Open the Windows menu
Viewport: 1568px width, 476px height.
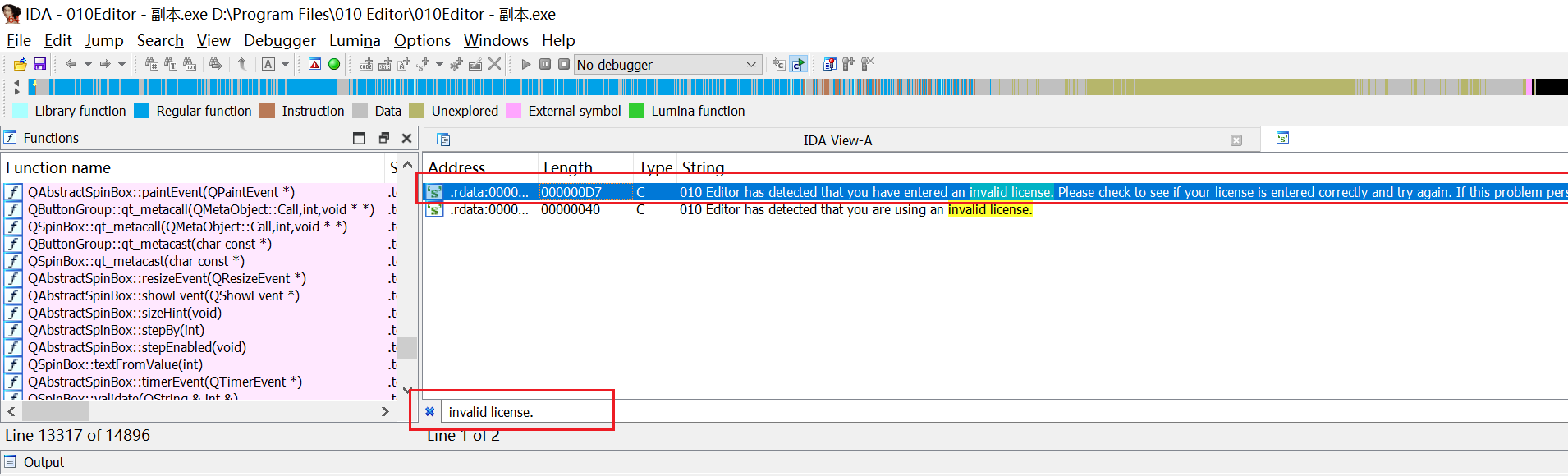point(496,40)
